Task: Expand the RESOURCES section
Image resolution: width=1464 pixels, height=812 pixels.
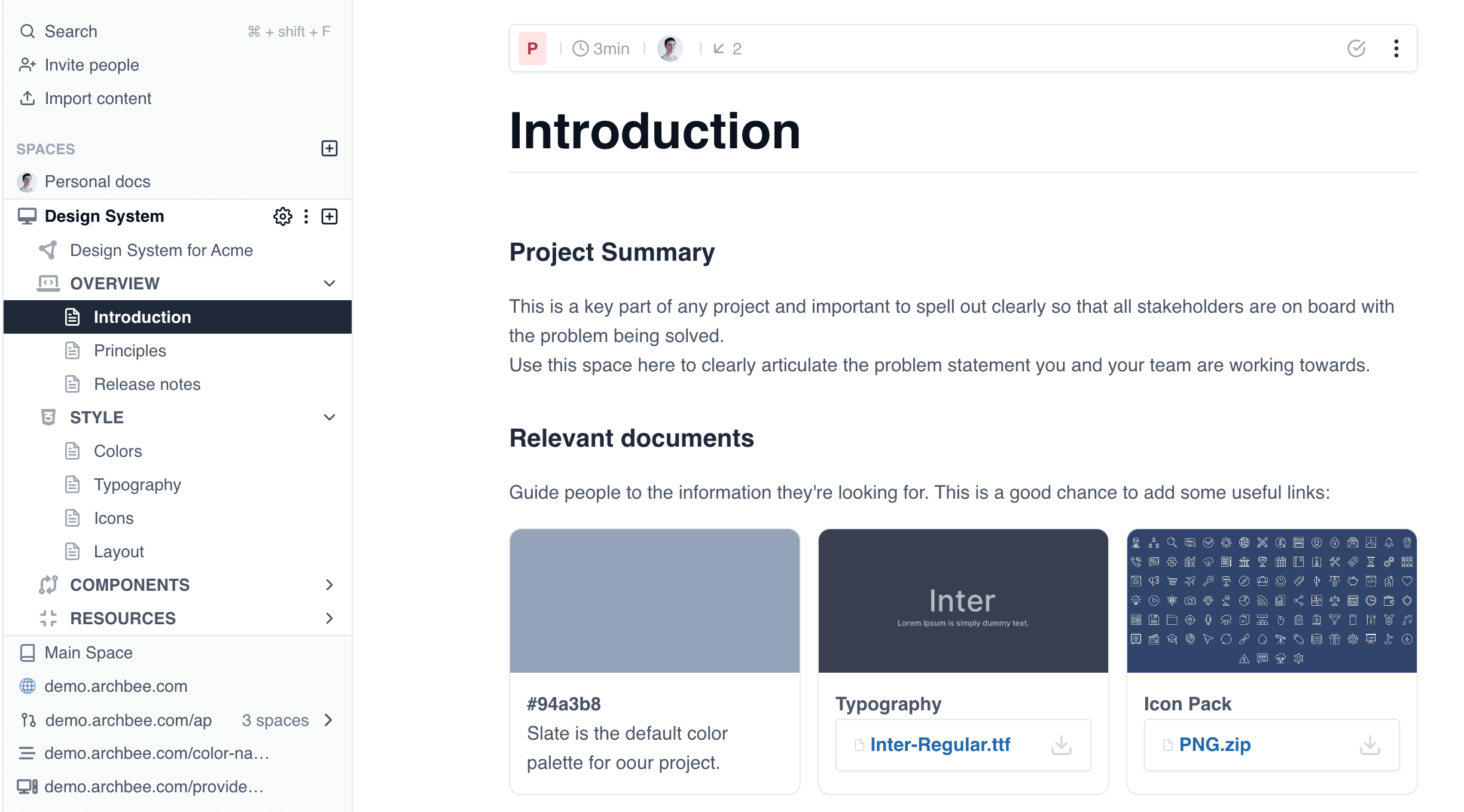Action: coord(329,618)
